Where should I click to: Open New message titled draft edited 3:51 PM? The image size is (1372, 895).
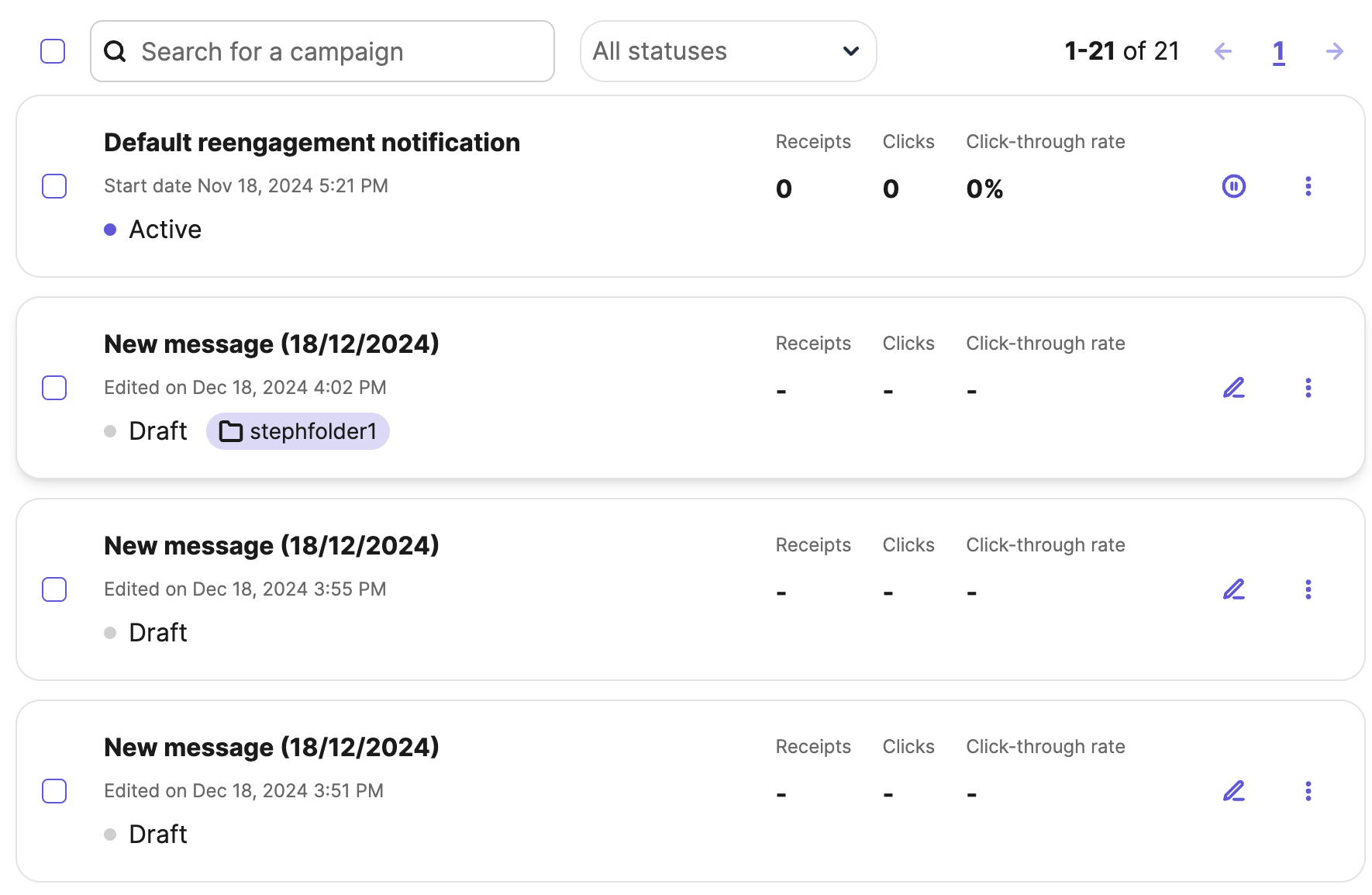(271, 748)
